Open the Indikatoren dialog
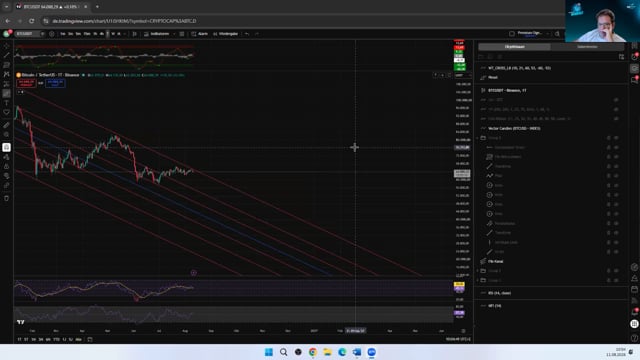This screenshot has height=360, width=640. click(x=156, y=34)
